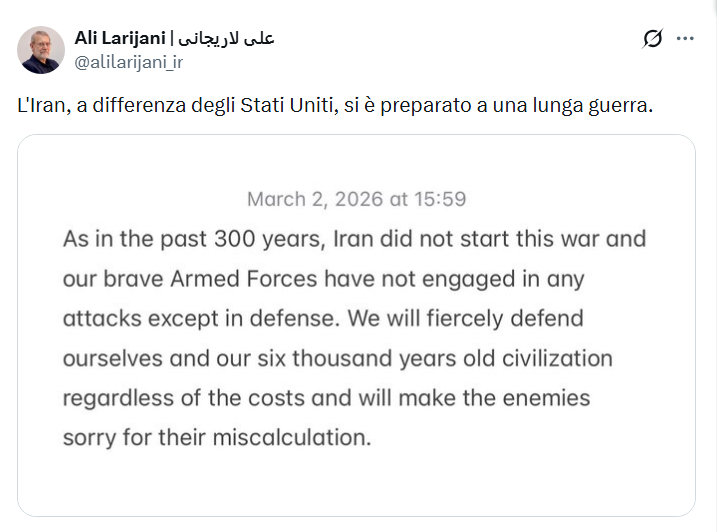Image resolution: width=717 pixels, height=532 pixels.
Task: Click the Persian name علی لاریجانی
Action: tap(226, 38)
